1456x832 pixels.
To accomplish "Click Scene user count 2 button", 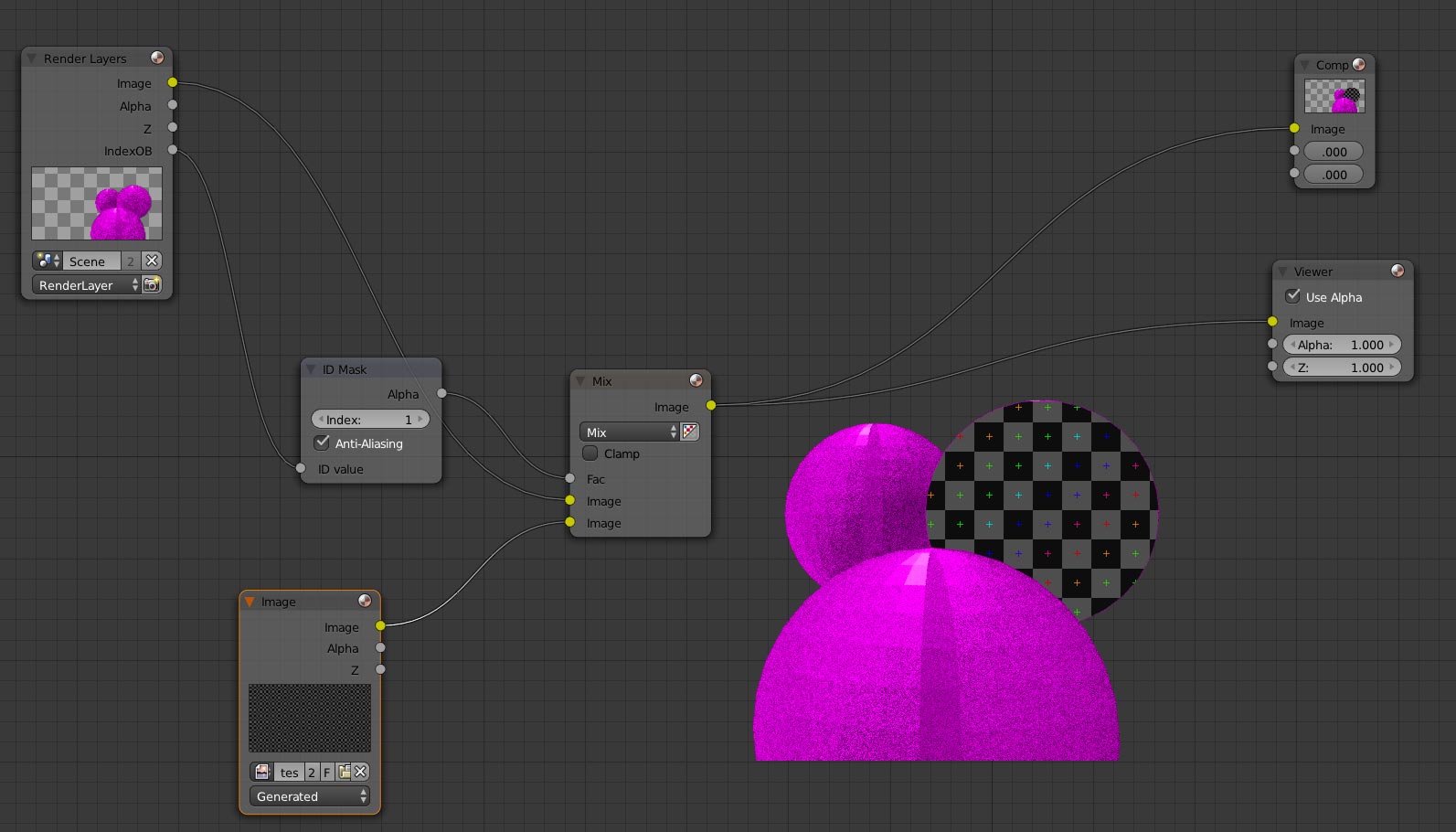I will [x=131, y=261].
